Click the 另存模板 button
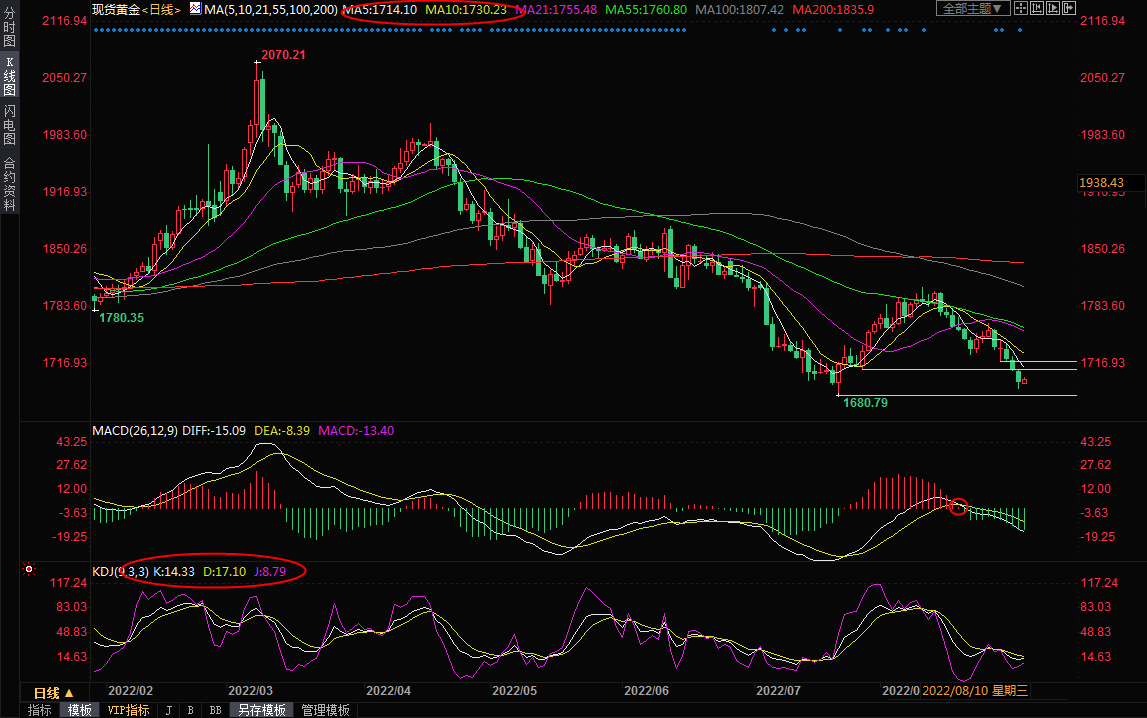 click(262, 710)
